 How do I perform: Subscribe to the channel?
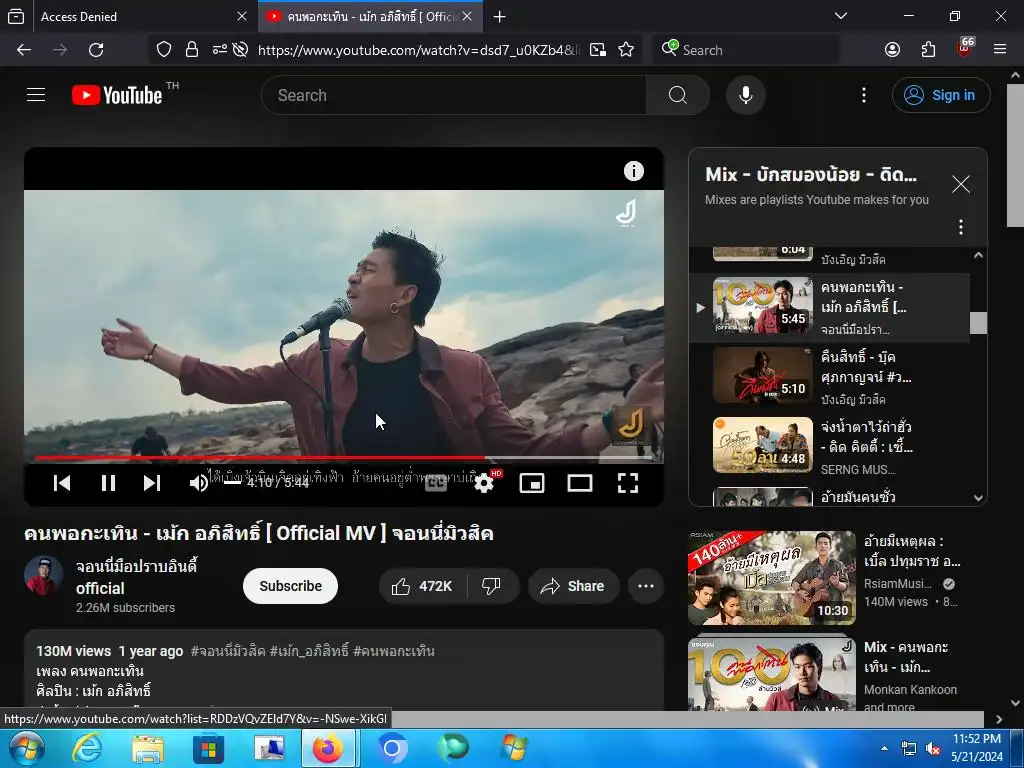(x=290, y=586)
